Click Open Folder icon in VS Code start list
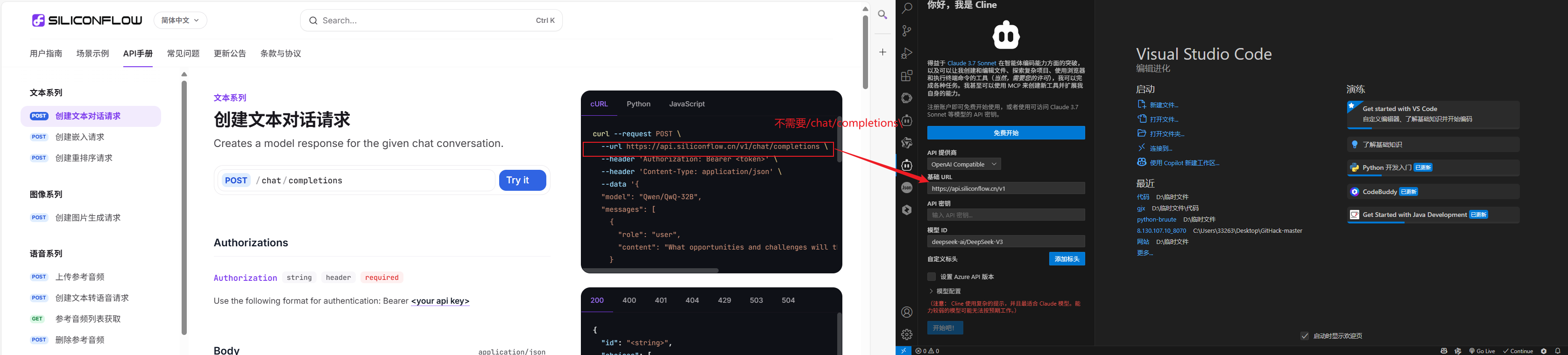 pyautogui.click(x=1142, y=134)
